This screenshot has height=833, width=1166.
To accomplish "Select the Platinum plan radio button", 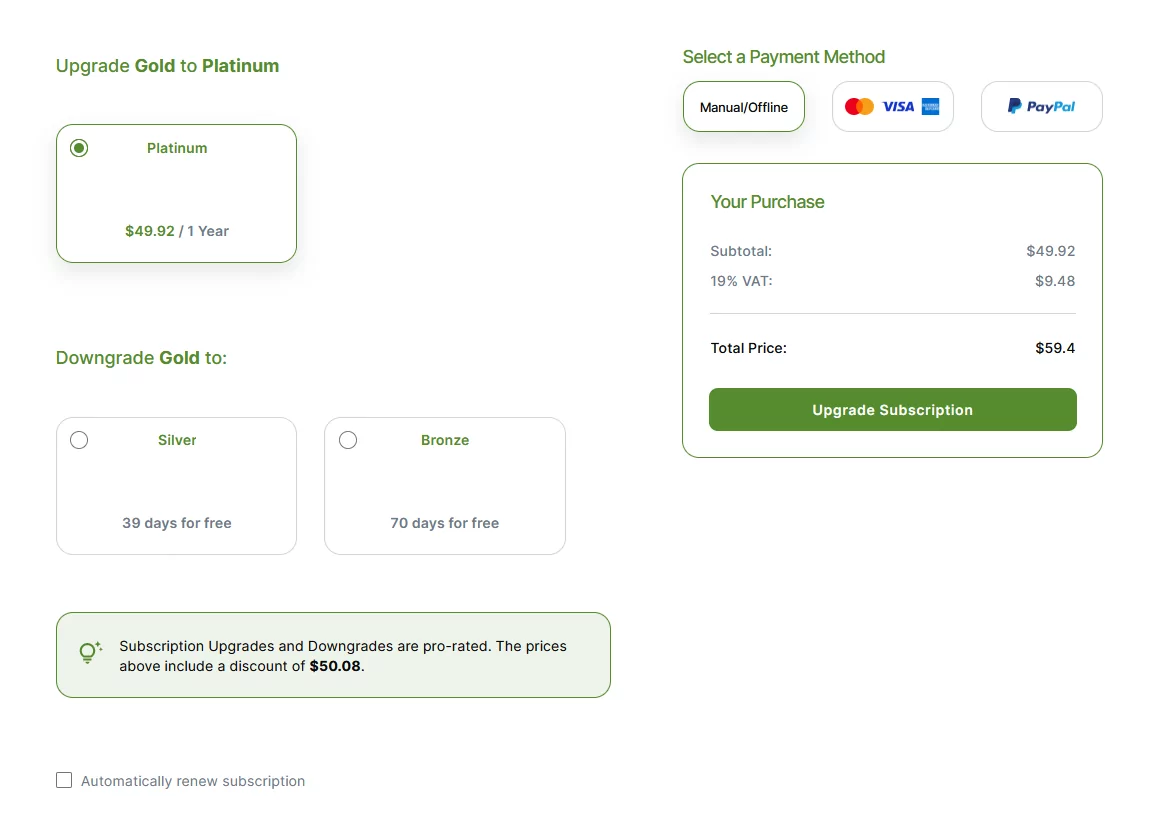I will [x=79, y=148].
